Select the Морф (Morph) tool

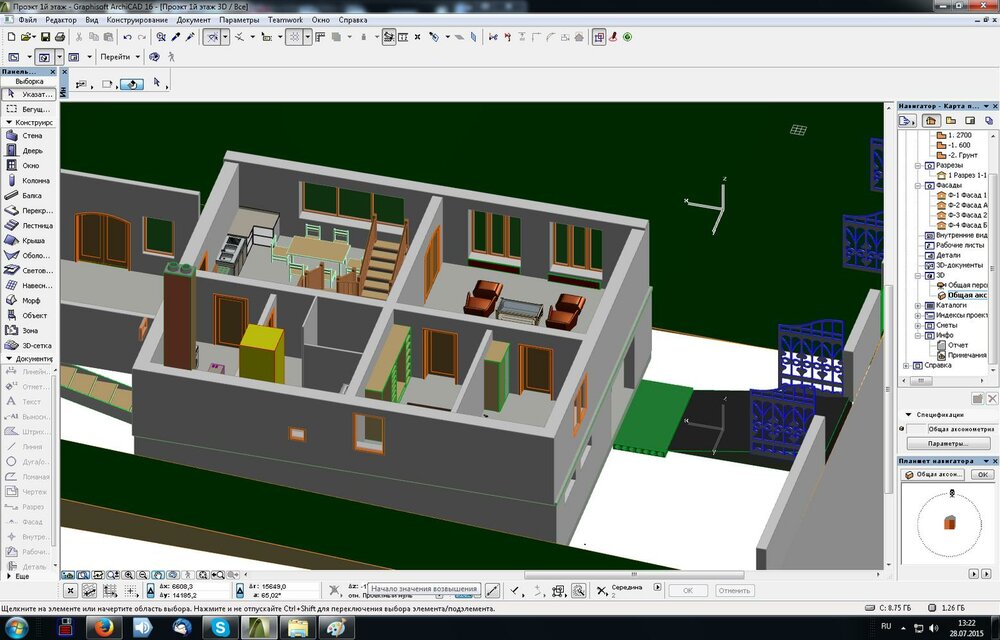pyautogui.click(x=30, y=300)
